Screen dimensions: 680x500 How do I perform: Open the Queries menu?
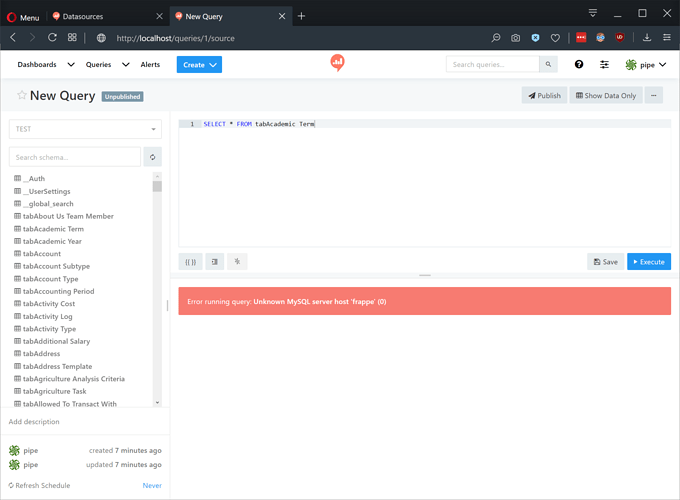tap(98, 64)
